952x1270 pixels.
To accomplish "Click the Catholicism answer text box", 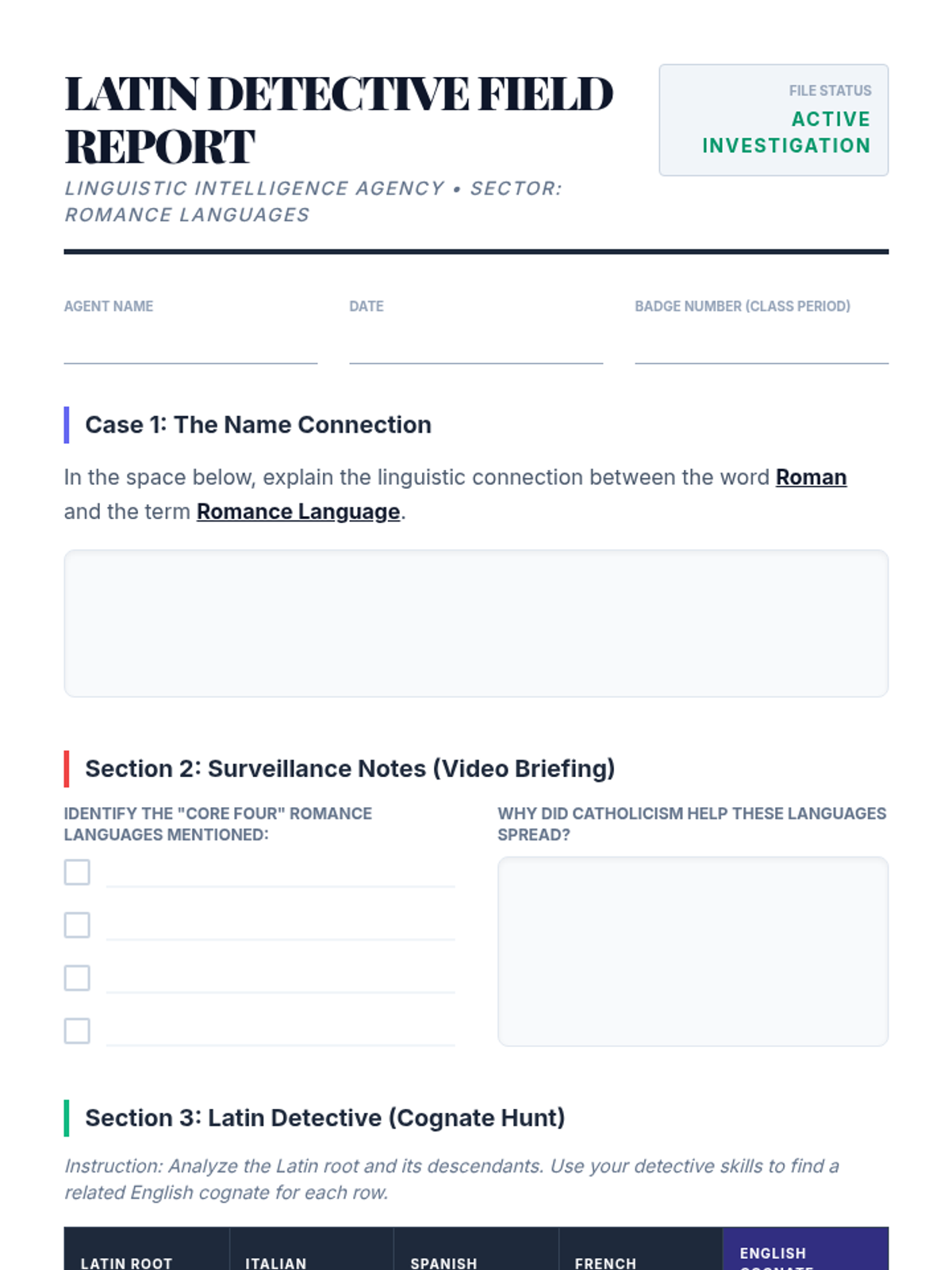I will point(693,951).
